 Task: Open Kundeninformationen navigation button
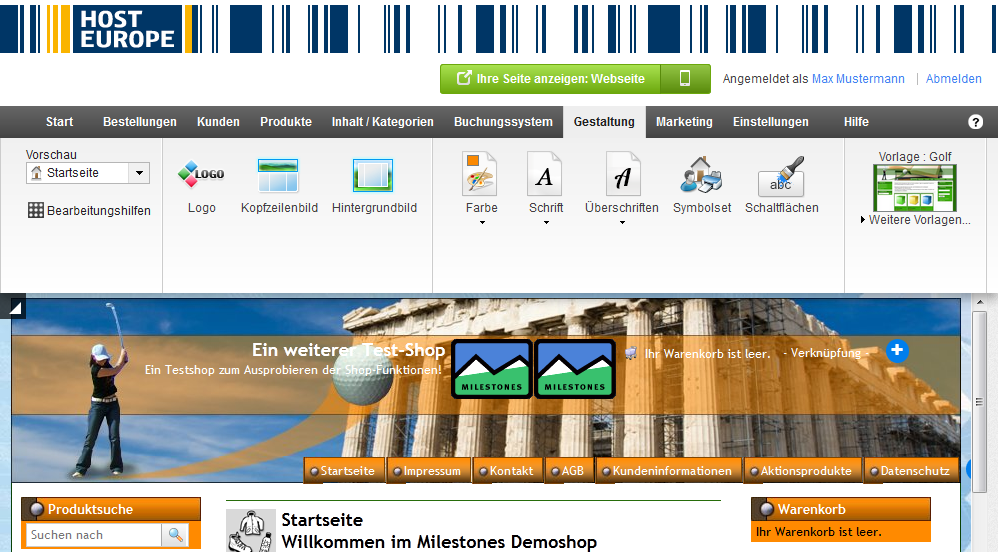click(668, 471)
